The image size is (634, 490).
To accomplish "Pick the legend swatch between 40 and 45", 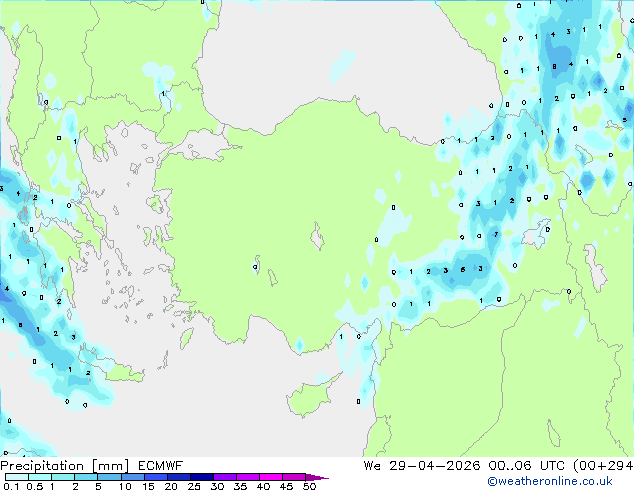I will (x=271, y=477).
